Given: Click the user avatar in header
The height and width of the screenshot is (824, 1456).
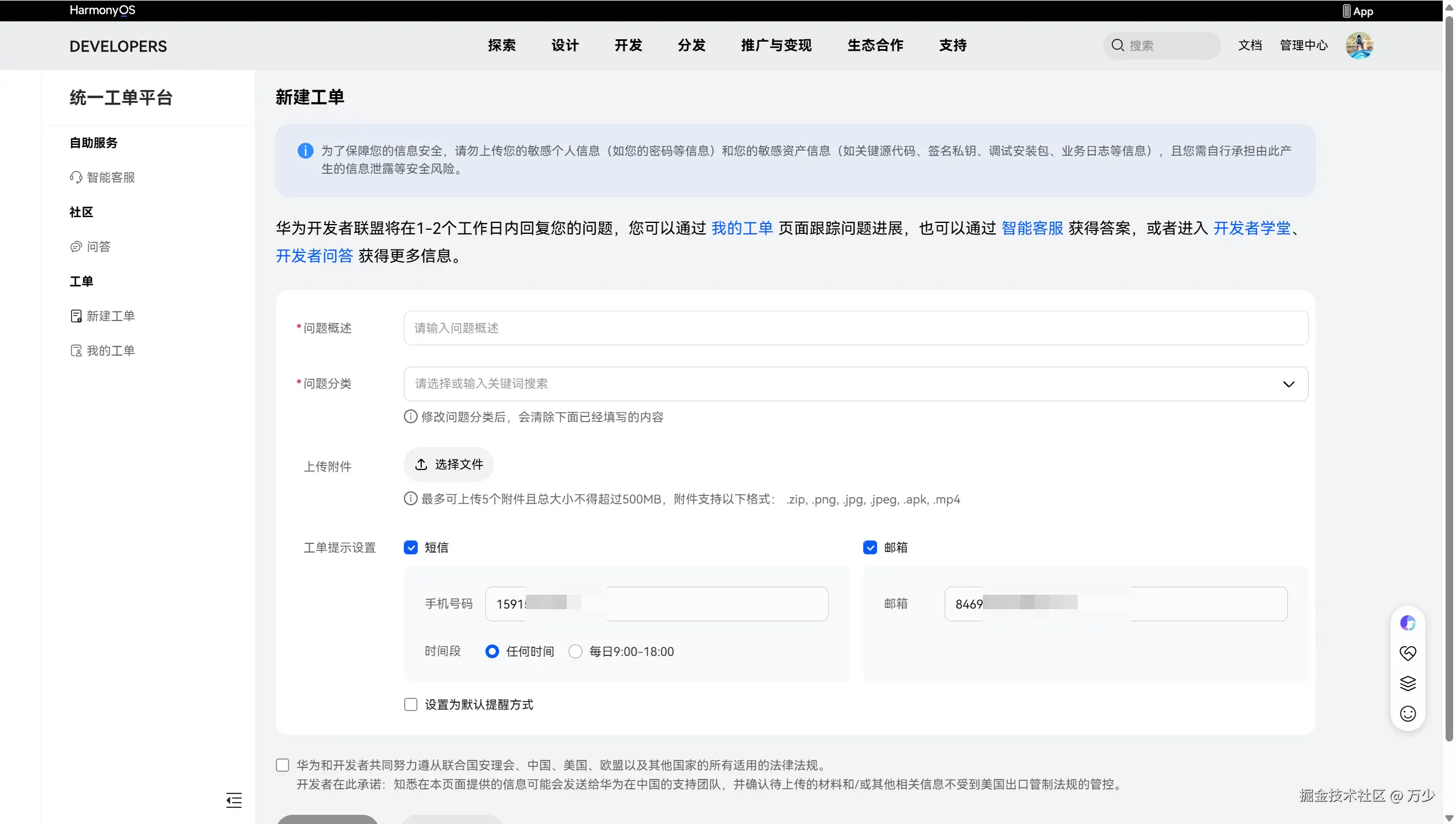Looking at the screenshot, I should pos(1359,46).
